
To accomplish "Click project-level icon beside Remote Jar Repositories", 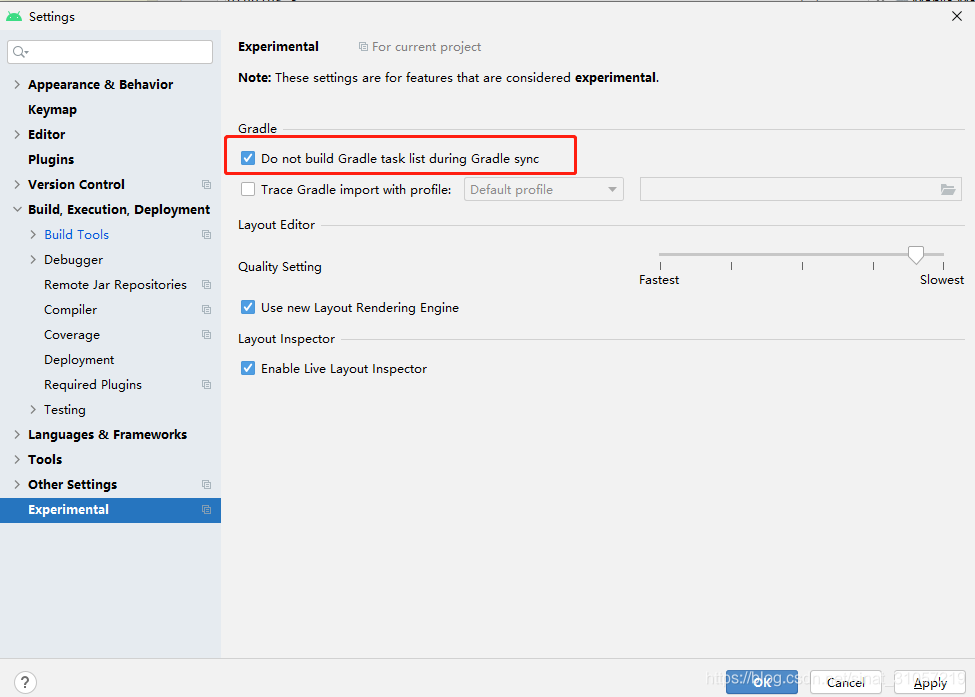I will [x=206, y=285].
